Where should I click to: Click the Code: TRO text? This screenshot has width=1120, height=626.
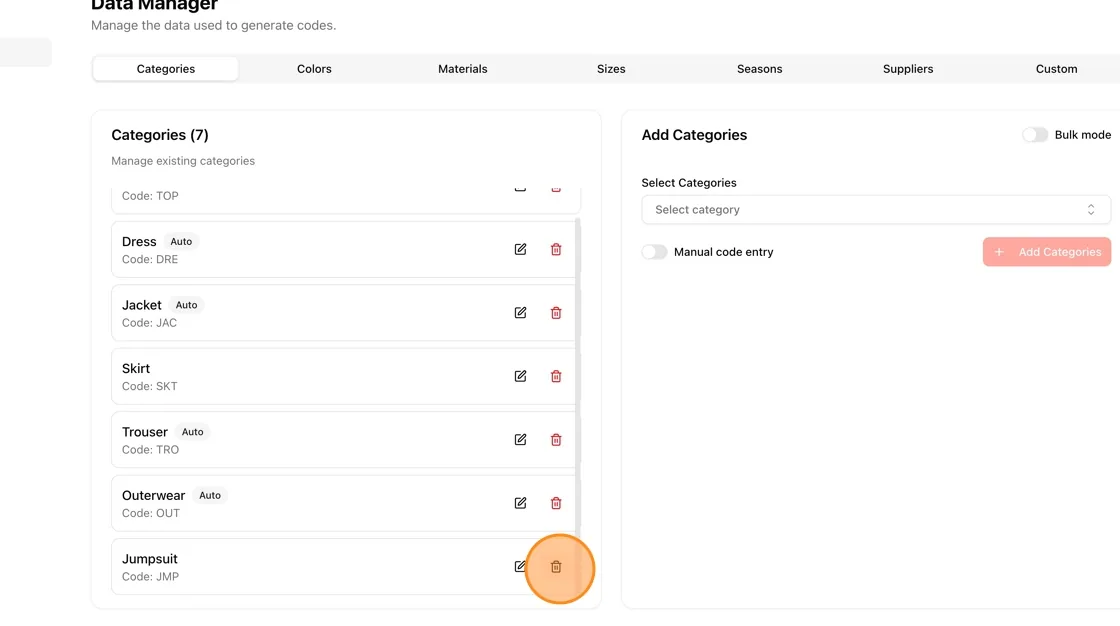coord(150,449)
